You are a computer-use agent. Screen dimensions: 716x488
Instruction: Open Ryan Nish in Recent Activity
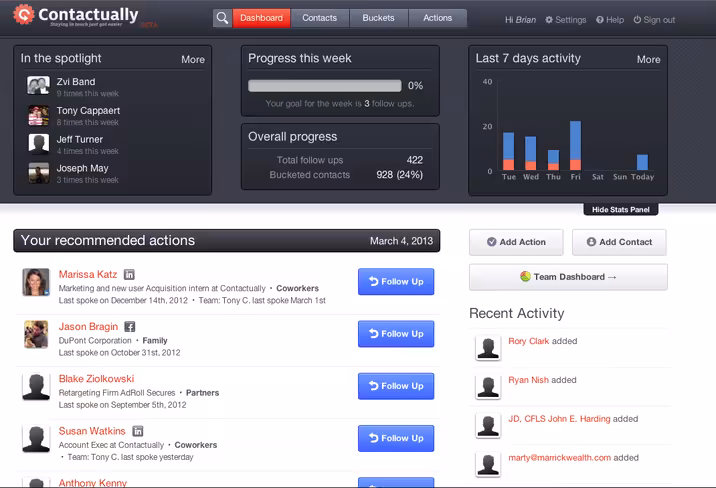pyautogui.click(x=528, y=380)
